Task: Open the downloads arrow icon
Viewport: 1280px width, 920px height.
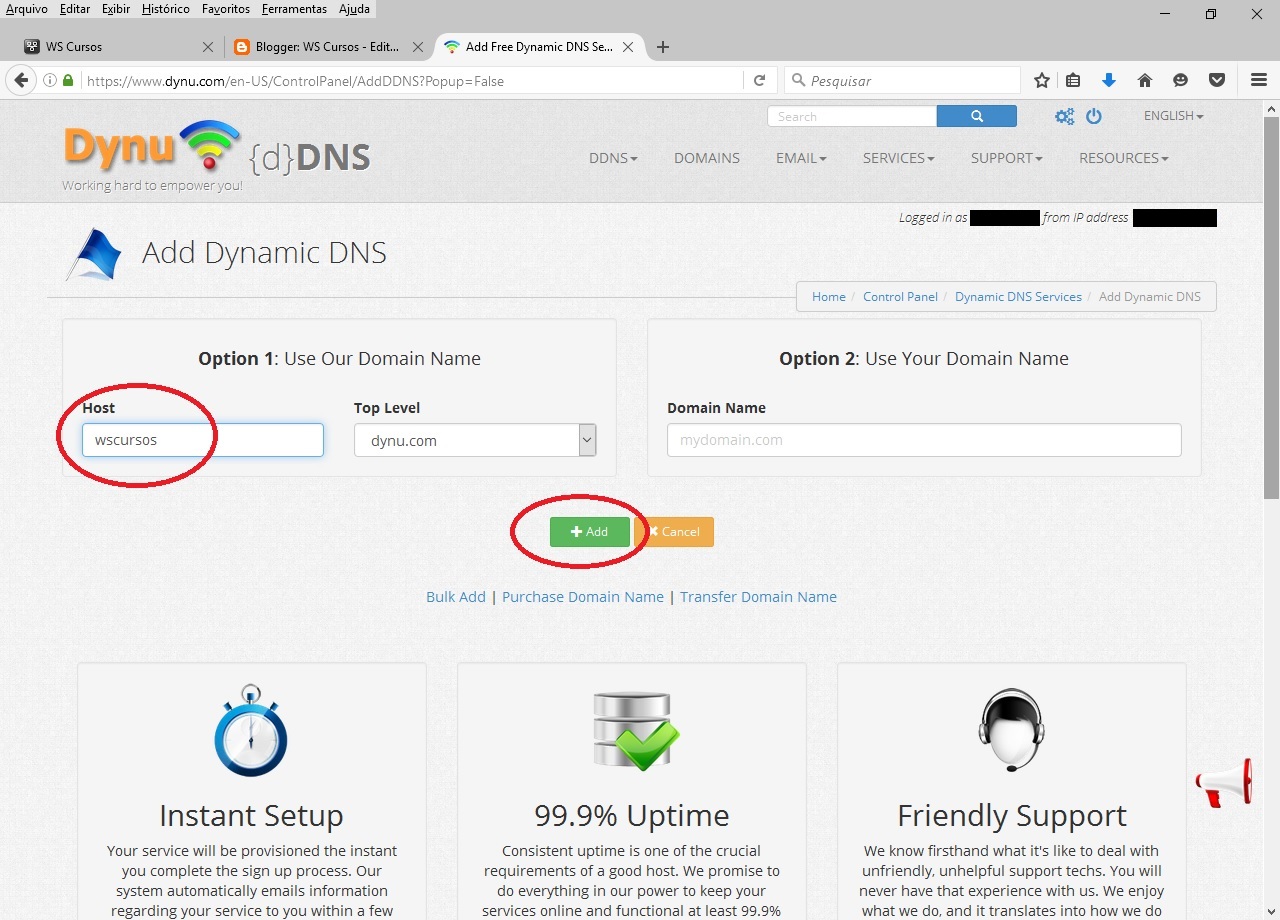Action: [1108, 80]
